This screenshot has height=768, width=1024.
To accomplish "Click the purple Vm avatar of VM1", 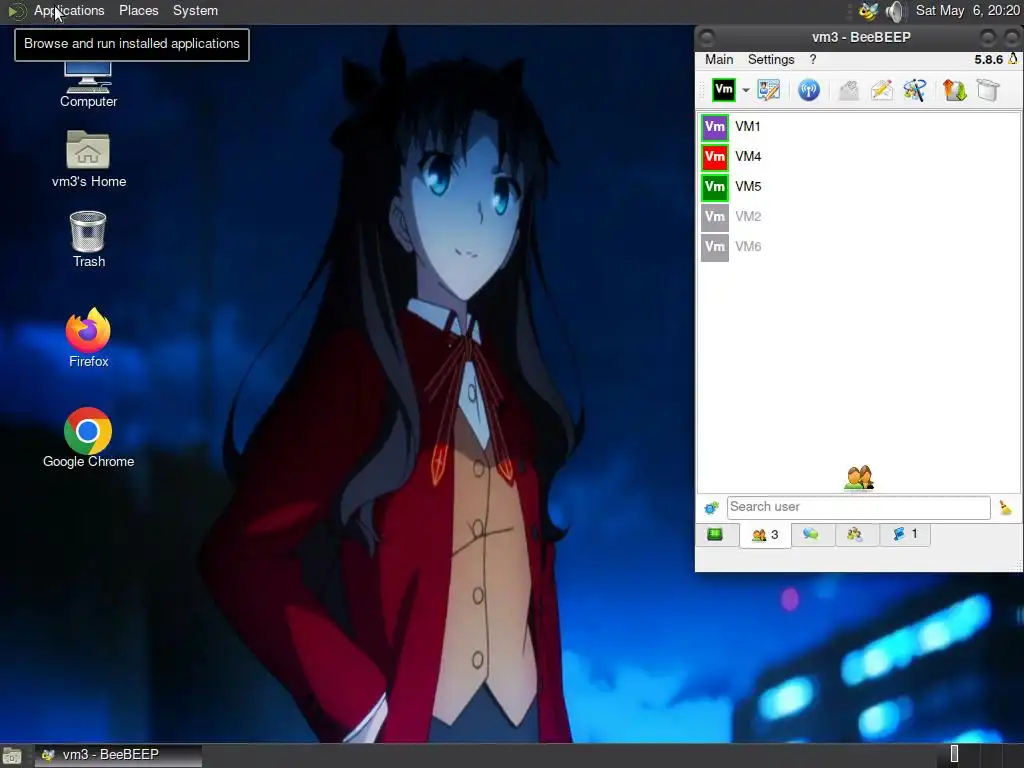I will [x=714, y=127].
